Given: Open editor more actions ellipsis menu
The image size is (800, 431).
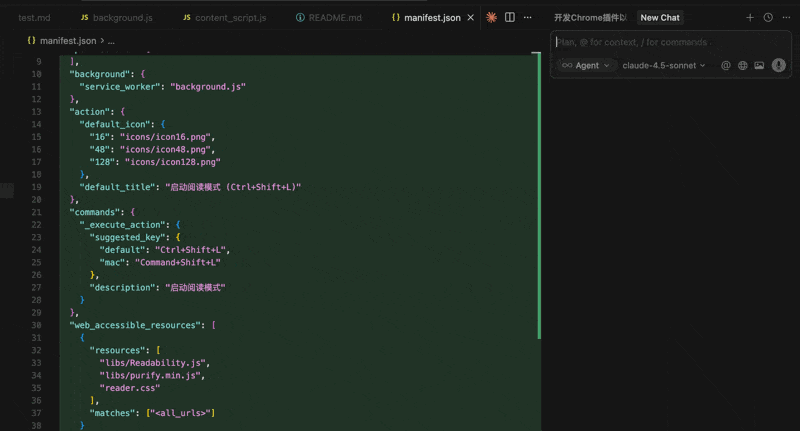Looking at the screenshot, I should (x=528, y=18).
